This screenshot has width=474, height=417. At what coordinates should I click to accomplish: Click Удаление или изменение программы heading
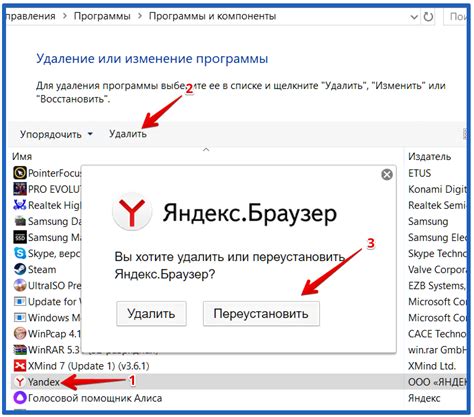[152, 59]
